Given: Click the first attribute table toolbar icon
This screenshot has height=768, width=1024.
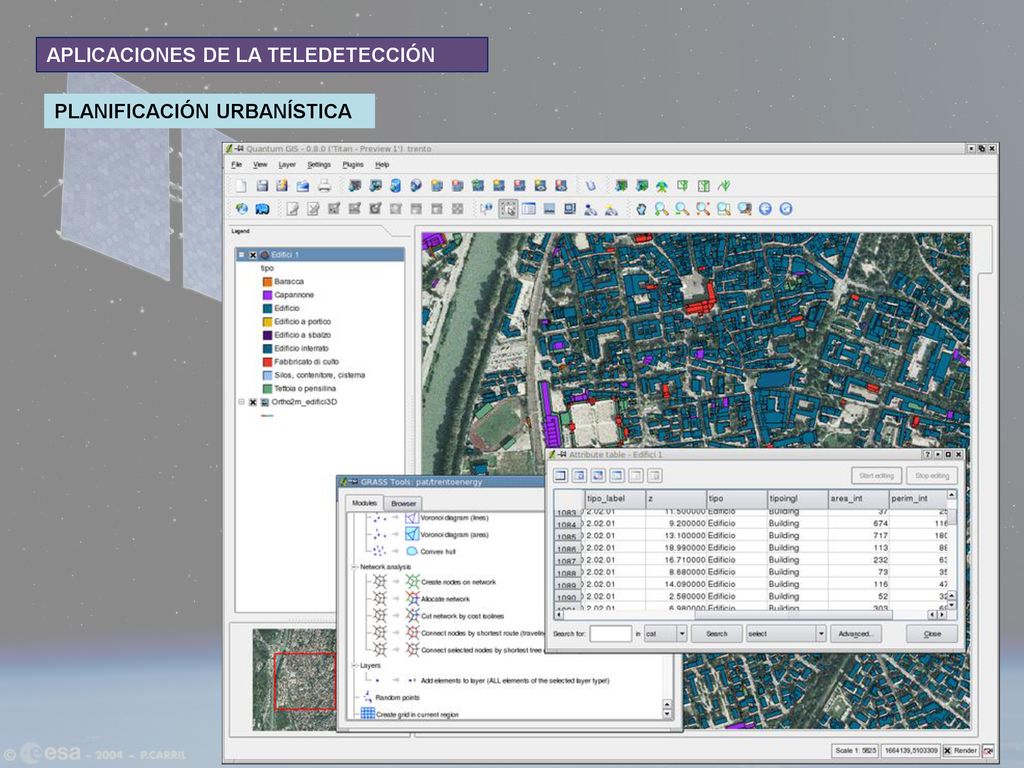Looking at the screenshot, I should (x=560, y=475).
